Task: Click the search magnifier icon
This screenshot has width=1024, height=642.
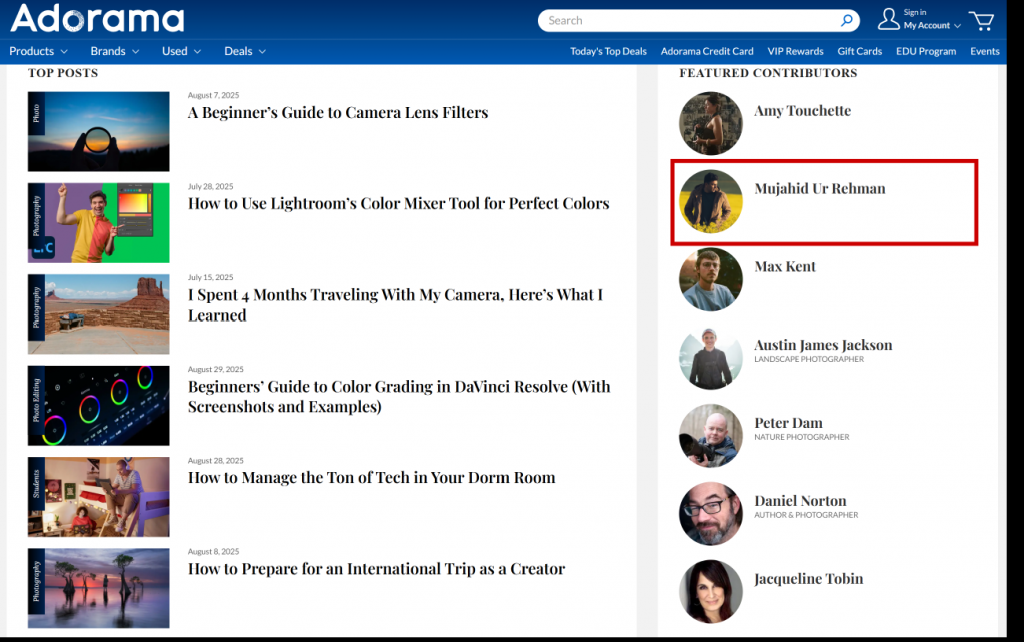Action: coord(847,20)
